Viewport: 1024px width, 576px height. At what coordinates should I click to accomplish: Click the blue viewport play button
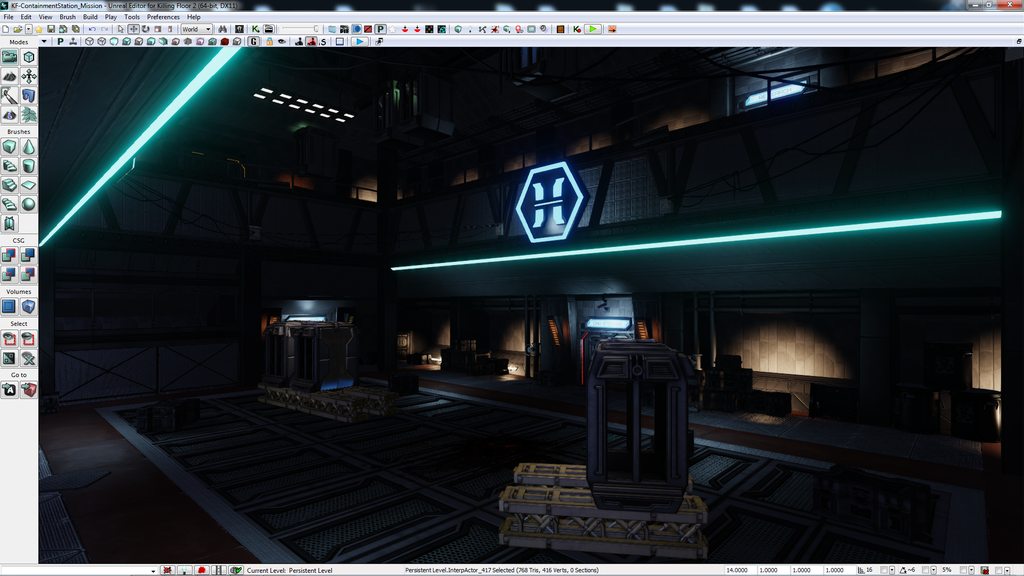click(359, 42)
